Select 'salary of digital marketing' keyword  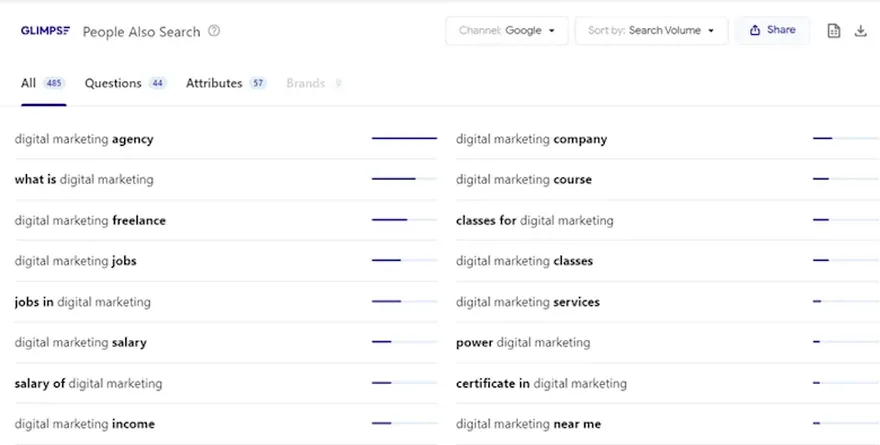(89, 383)
